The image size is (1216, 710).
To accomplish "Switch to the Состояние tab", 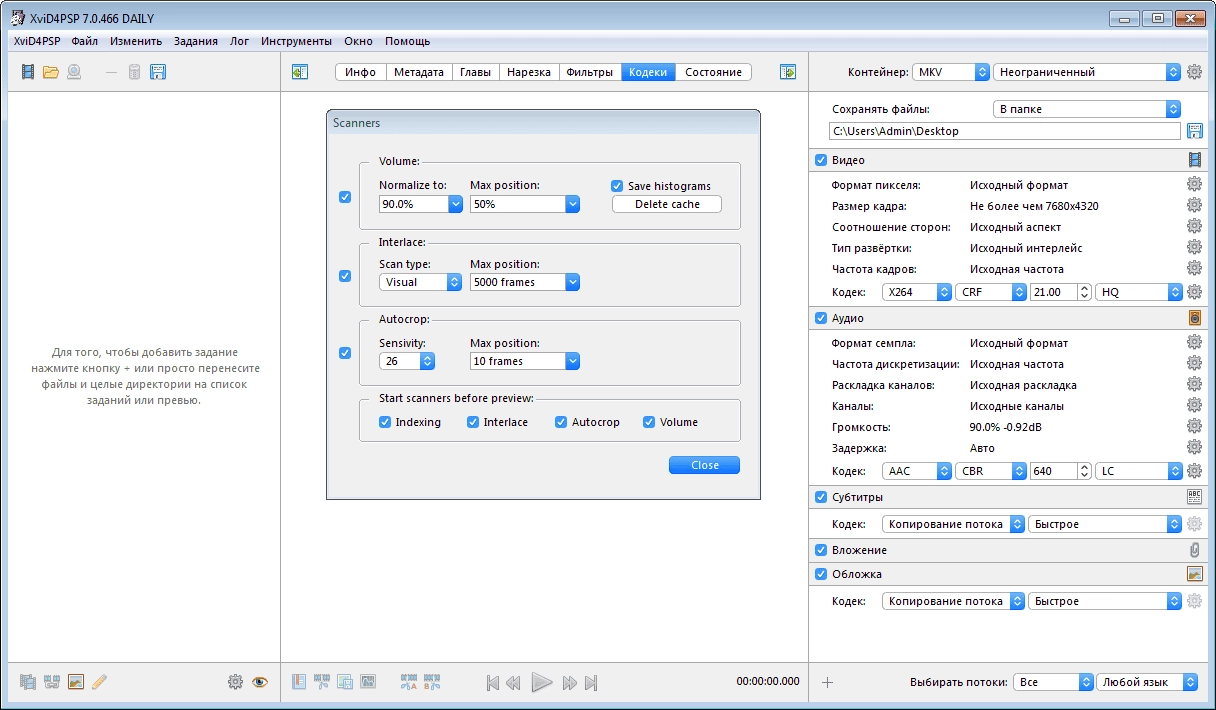I will [713, 72].
